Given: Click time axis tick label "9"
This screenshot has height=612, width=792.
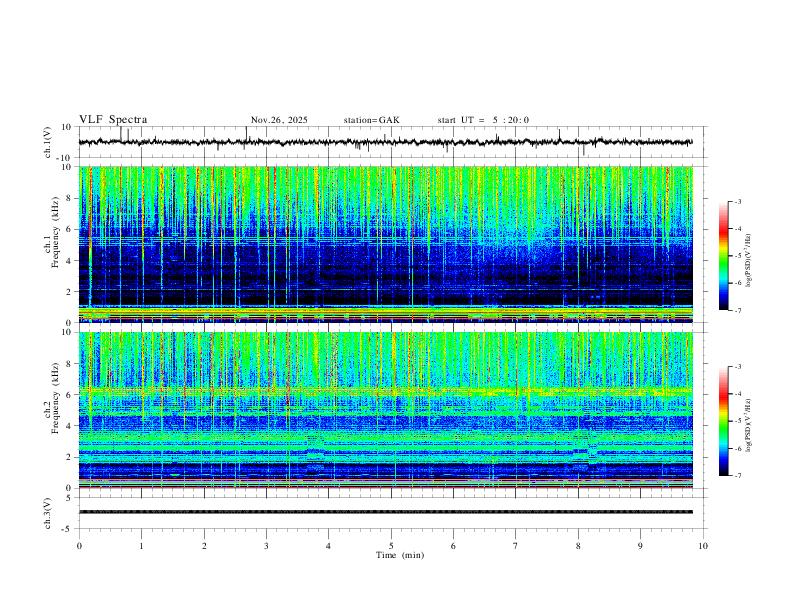Looking at the screenshot, I should click(640, 546).
